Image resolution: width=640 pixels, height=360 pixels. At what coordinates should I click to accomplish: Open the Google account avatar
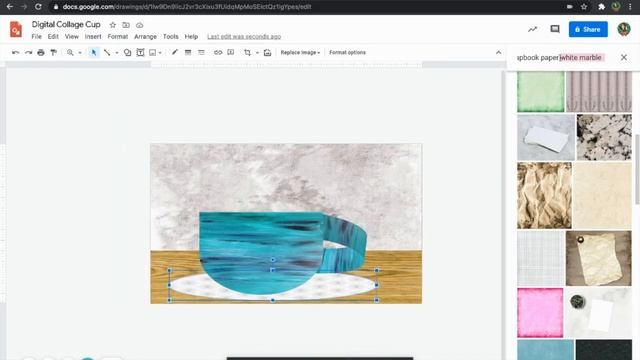(x=624, y=29)
